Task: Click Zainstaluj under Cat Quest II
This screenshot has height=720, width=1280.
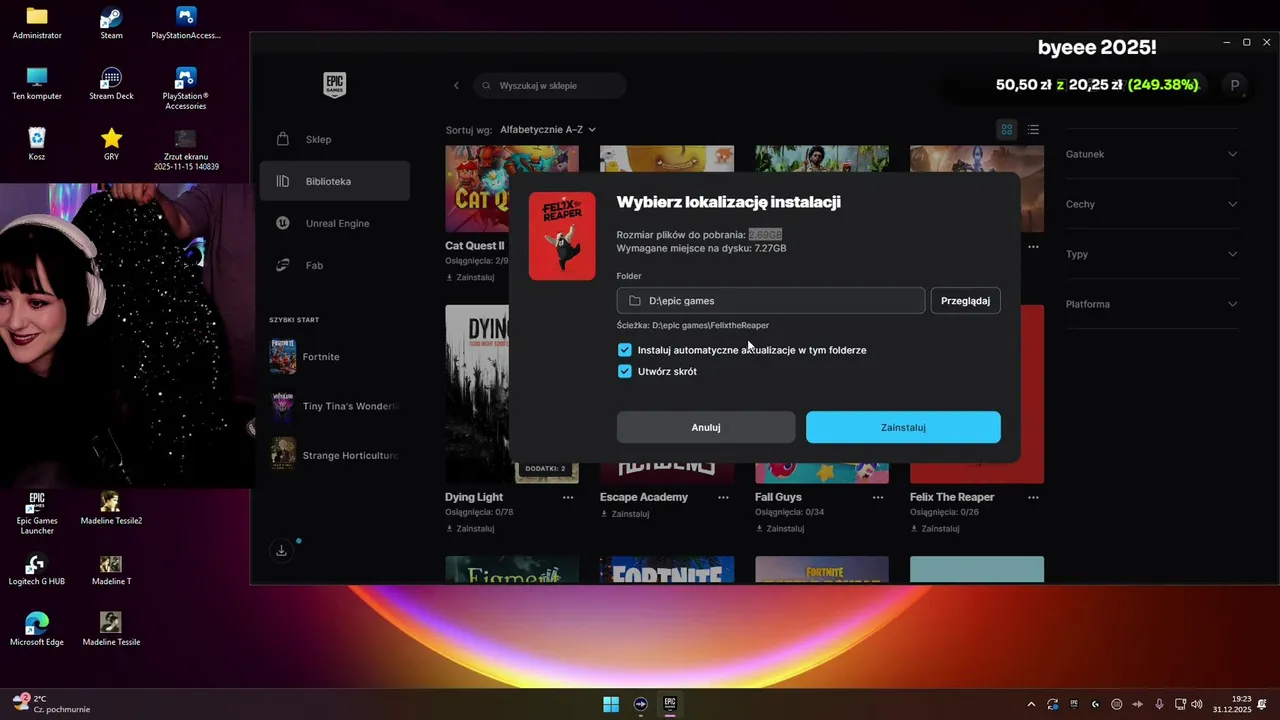Action: point(470,277)
